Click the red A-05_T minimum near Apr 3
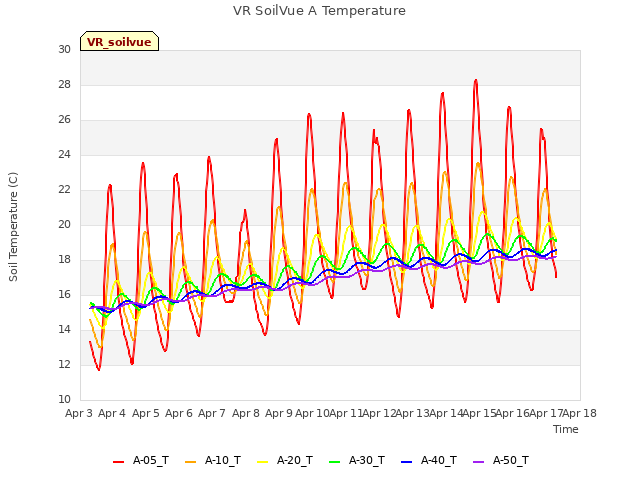This screenshot has height=480, width=640. tap(99, 369)
